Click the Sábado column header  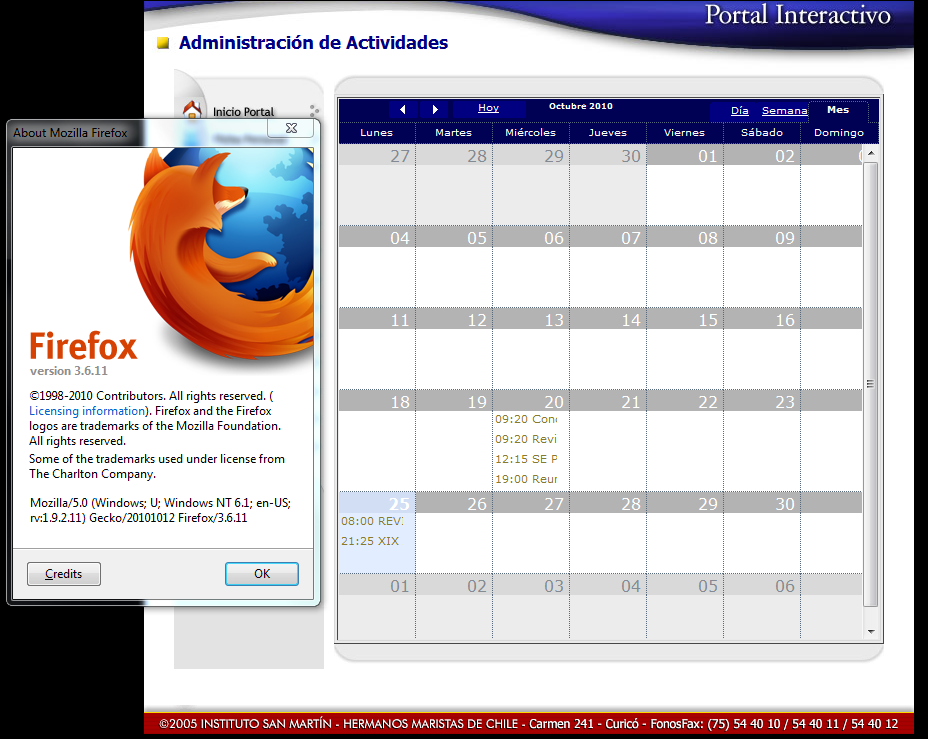[x=762, y=133]
